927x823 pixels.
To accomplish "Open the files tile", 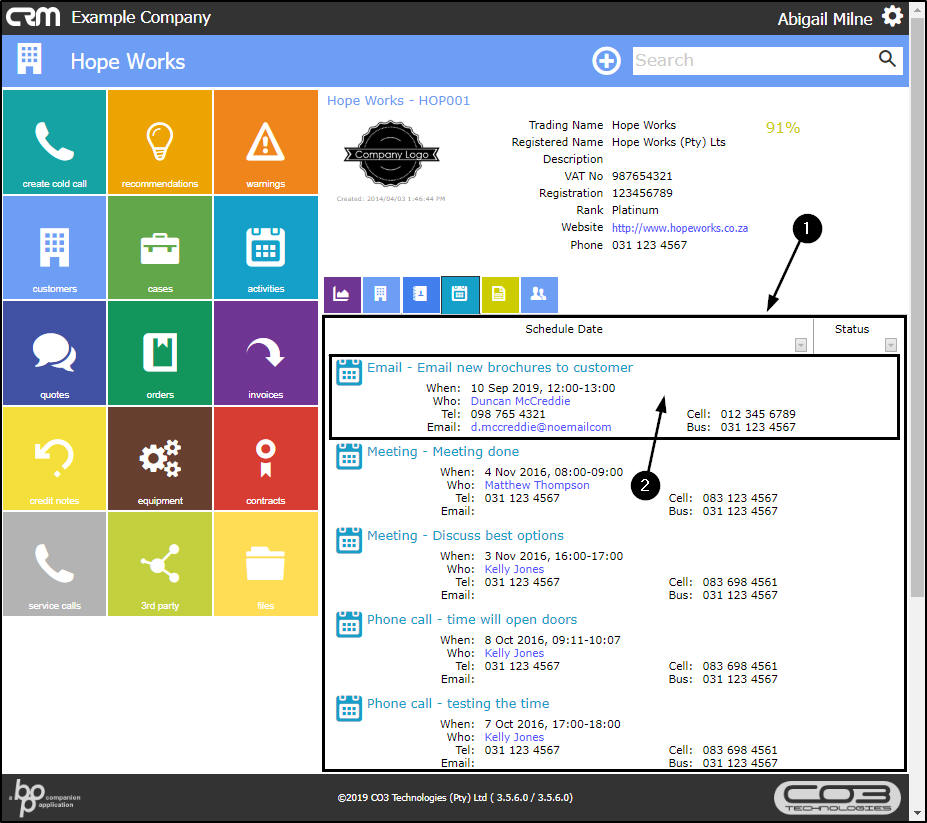I will (x=265, y=564).
